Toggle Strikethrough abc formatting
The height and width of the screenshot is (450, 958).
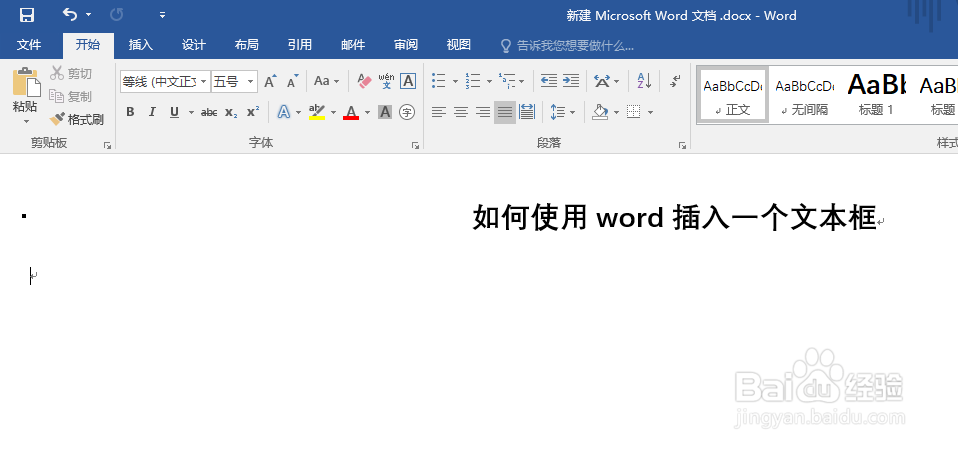click(x=209, y=112)
